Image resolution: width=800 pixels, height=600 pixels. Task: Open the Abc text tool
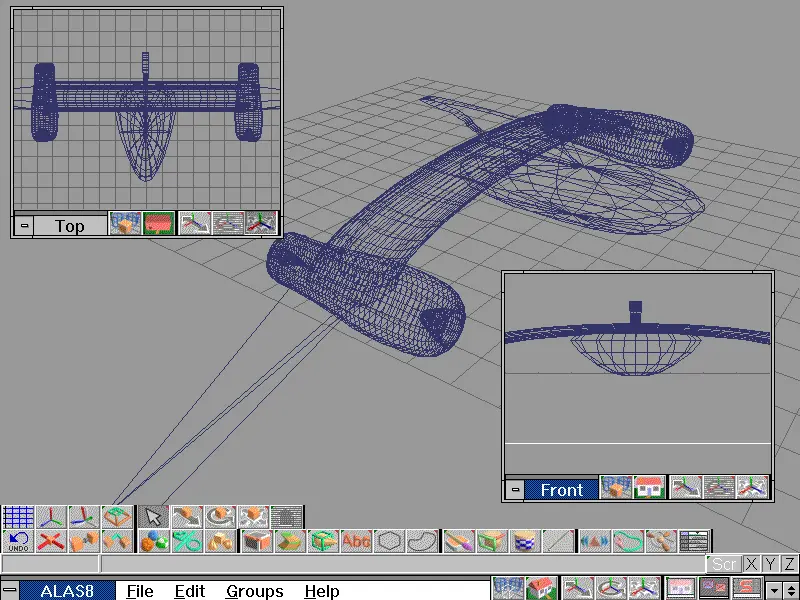click(356, 541)
